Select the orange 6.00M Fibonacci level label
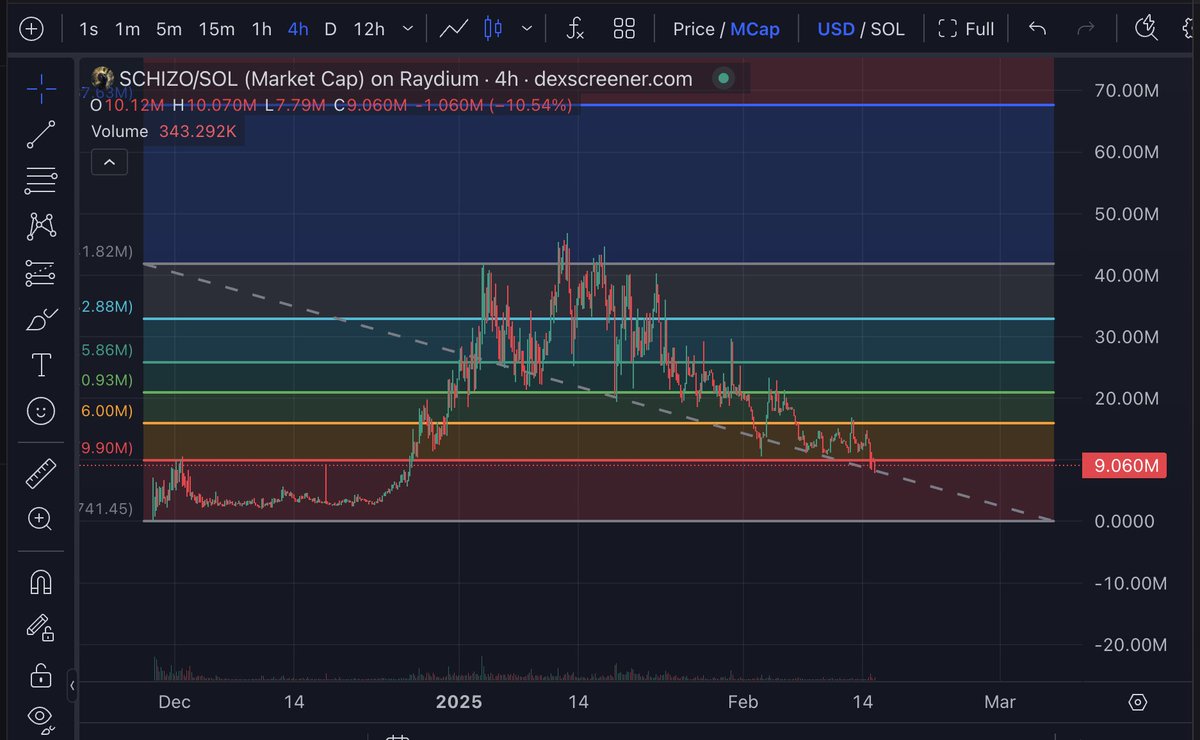Image resolution: width=1200 pixels, height=740 pixels. coord(107,411)
